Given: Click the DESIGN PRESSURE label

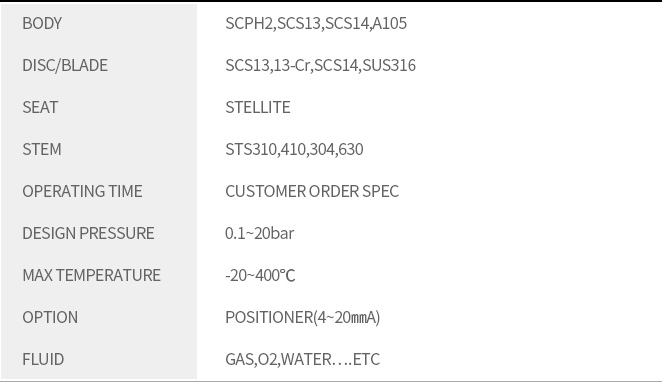Looking at the screenshot, I should pyautogui.click(x=88, y=234).
